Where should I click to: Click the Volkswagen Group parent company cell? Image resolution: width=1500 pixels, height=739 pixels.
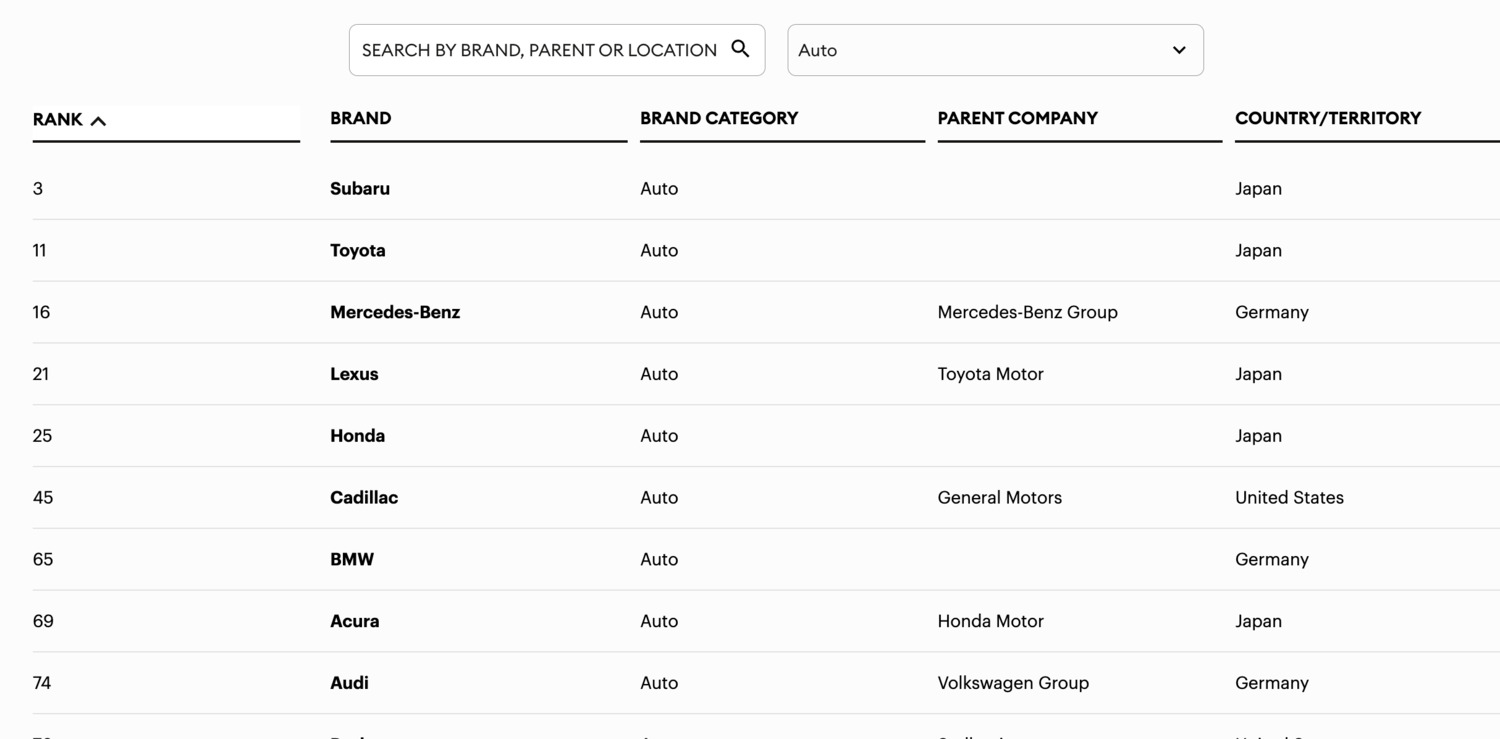(x=1013, y=683)
